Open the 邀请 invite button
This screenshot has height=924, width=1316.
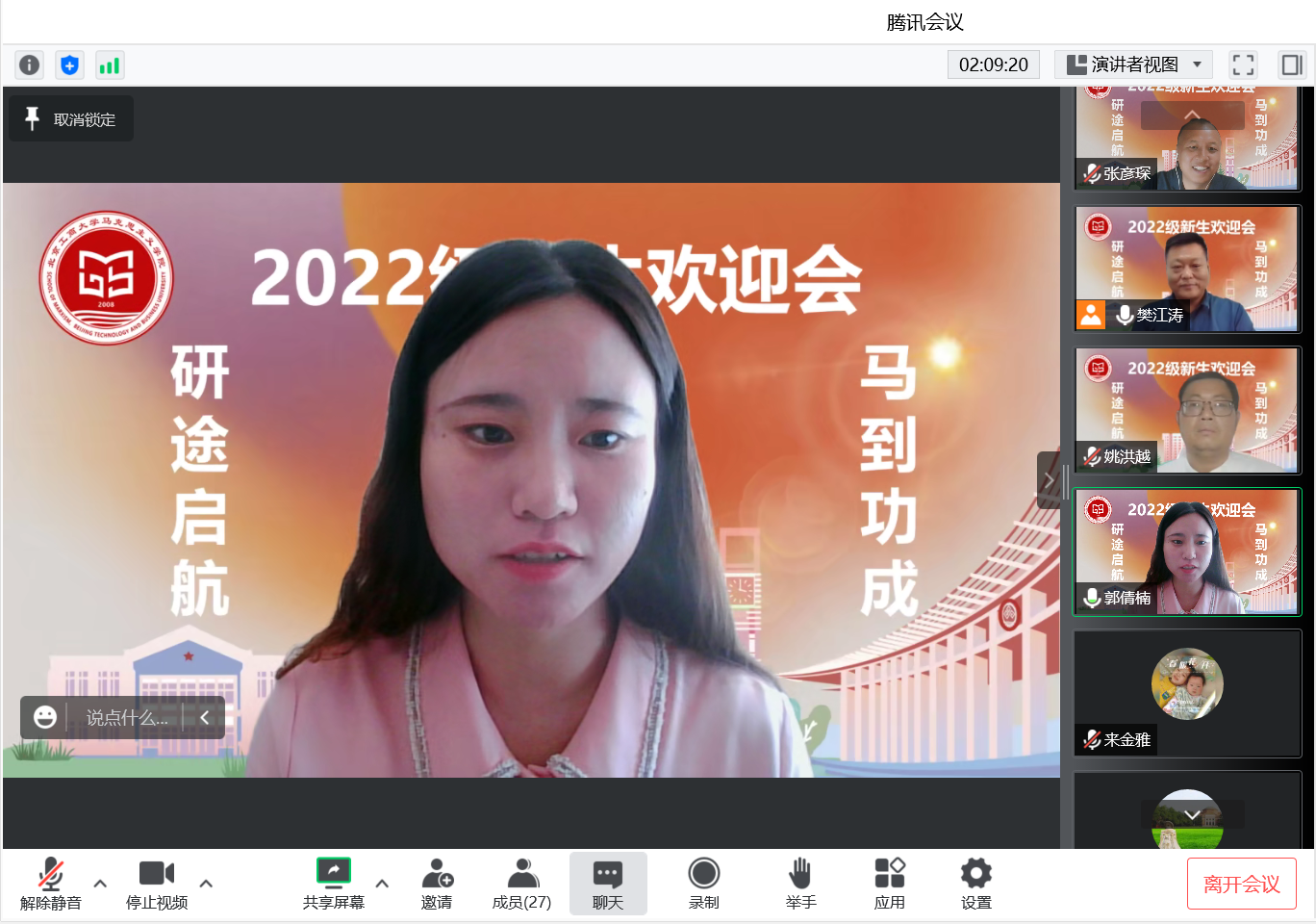(x=437, y=884)
